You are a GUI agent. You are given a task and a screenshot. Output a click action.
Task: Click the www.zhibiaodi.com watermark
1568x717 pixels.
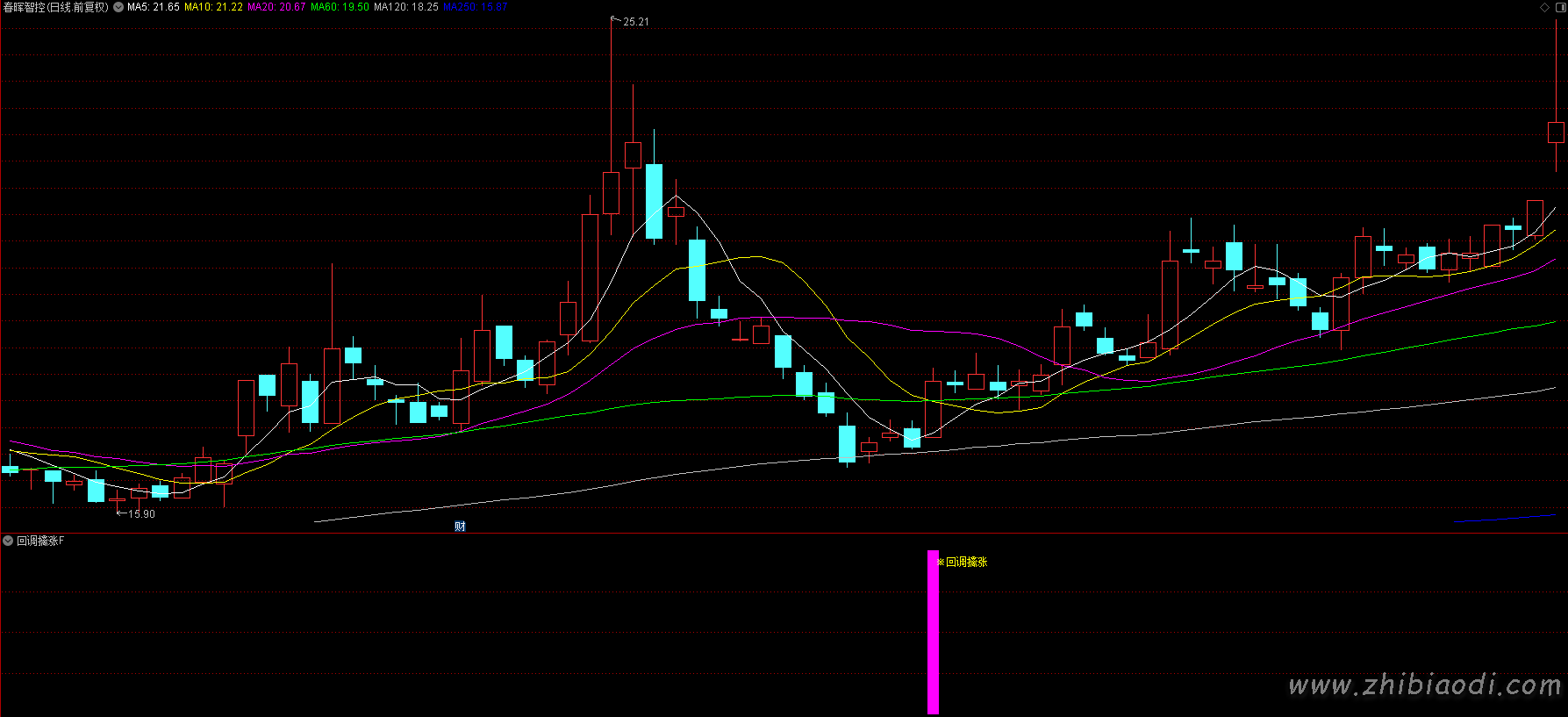point(1424,685)
